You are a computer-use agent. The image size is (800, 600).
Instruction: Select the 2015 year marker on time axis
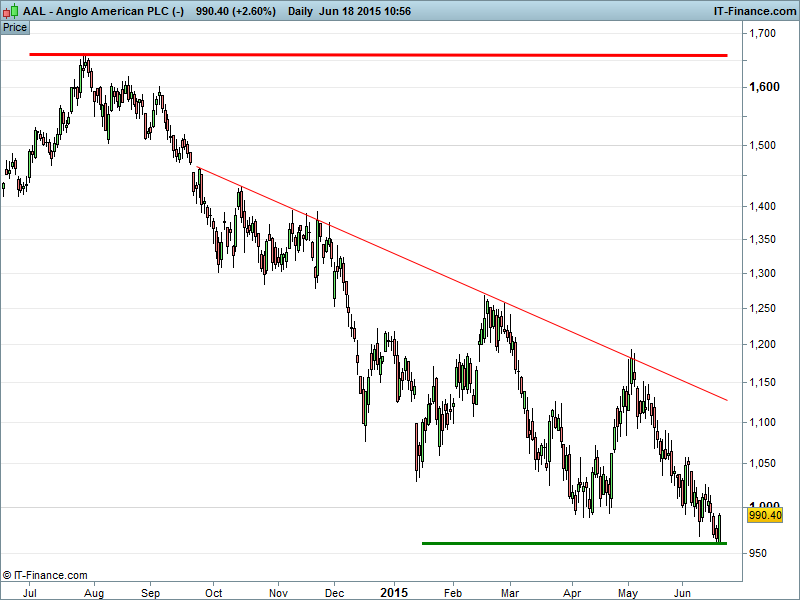[x=397, y=591]
